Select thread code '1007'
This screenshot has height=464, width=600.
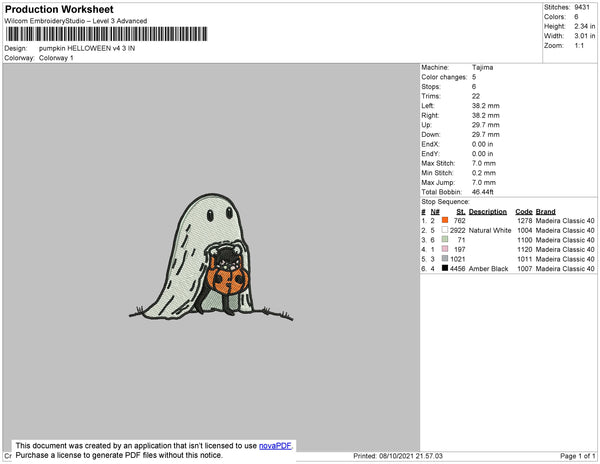525,269
